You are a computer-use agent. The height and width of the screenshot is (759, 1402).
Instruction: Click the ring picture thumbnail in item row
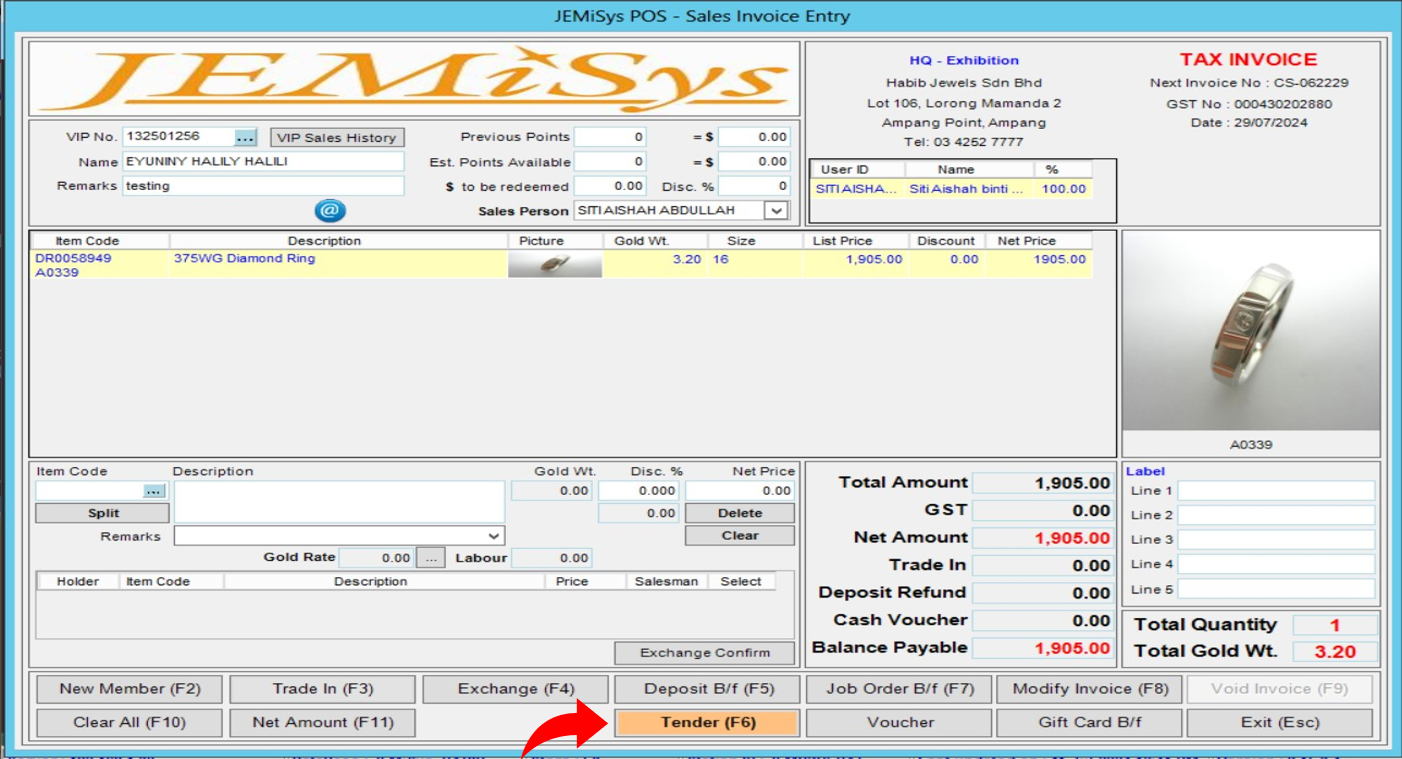[x=555, y=264]
